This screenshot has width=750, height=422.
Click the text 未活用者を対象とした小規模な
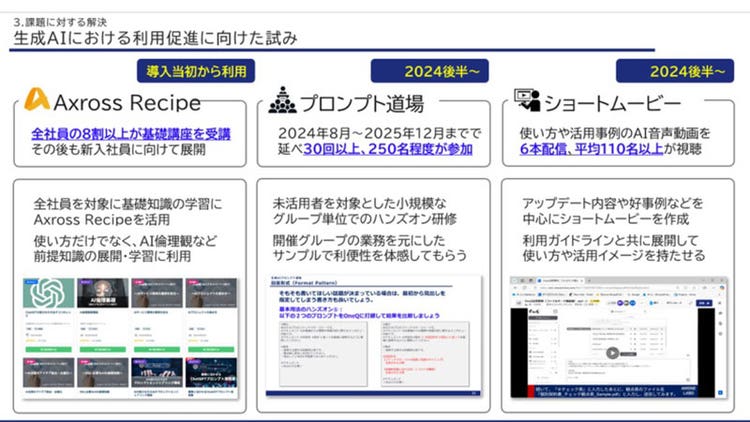pyautogui.click(x=359, y=203)
